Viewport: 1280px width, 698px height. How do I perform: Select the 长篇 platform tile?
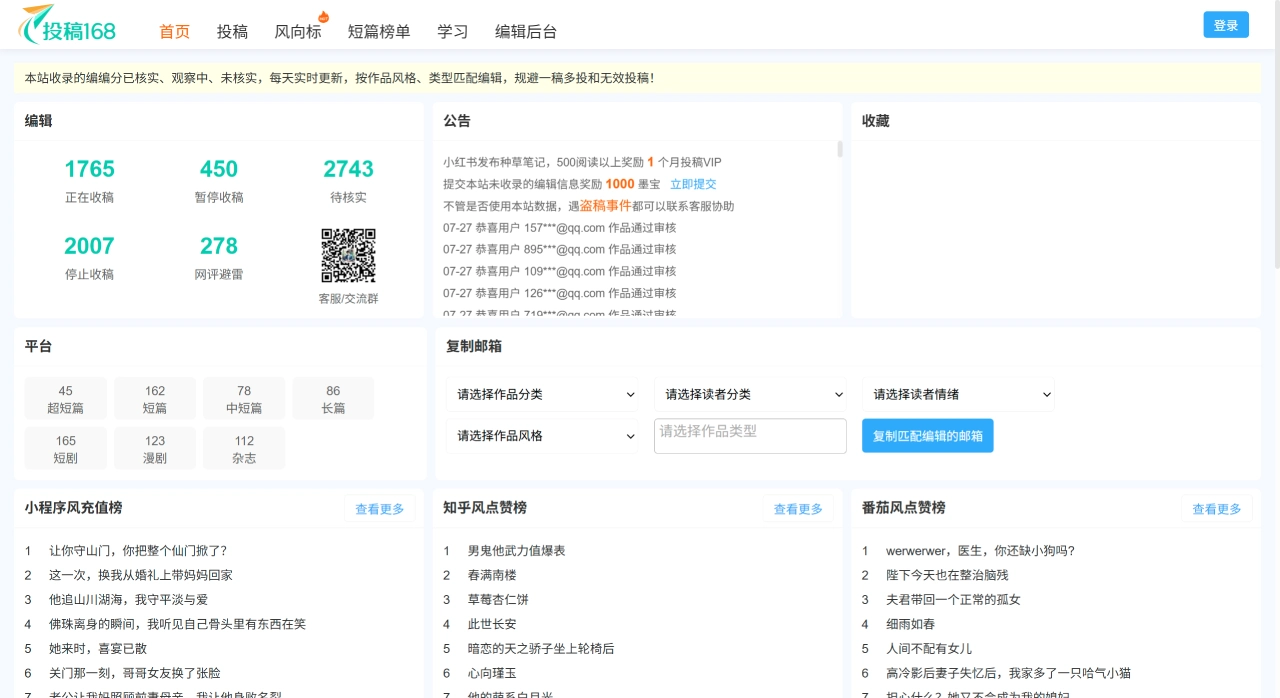[x=333, y=399]
